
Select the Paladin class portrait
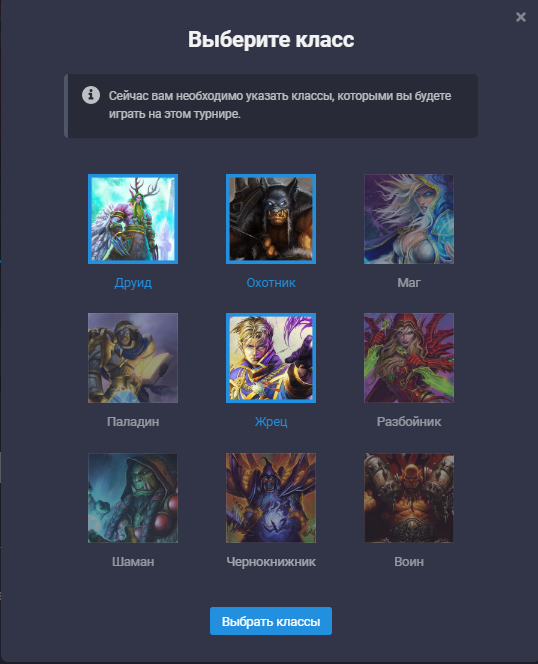pyautogui.click(x=133, y=358)
